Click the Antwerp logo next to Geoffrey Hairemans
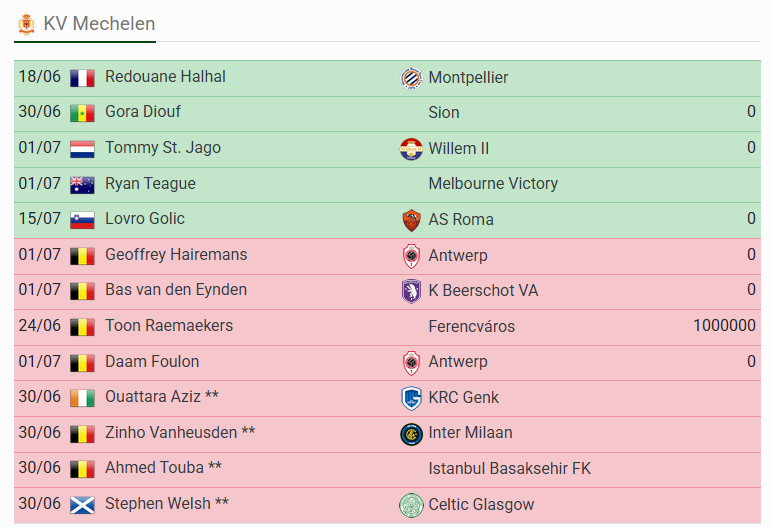The width and height of the screenshot is (772, 527). pyautogui.click(x=411, y=256)
